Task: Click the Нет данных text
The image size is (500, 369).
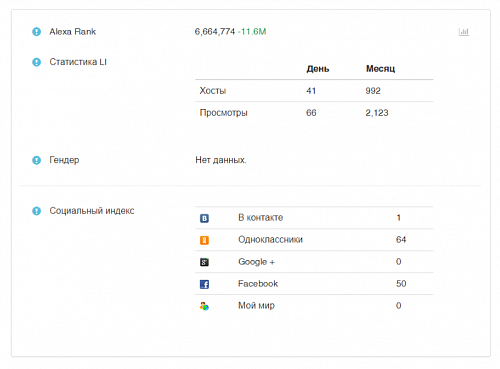Action: click(221, 160)
